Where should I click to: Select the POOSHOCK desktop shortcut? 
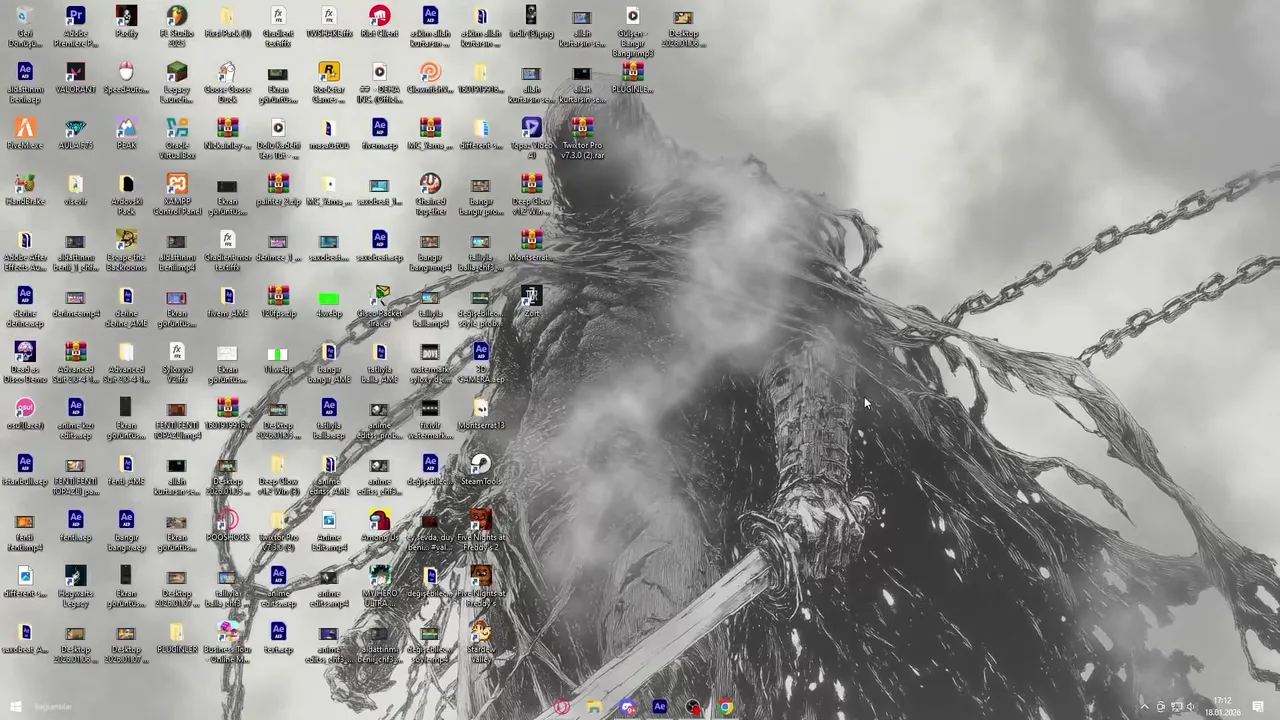[227, 526]
